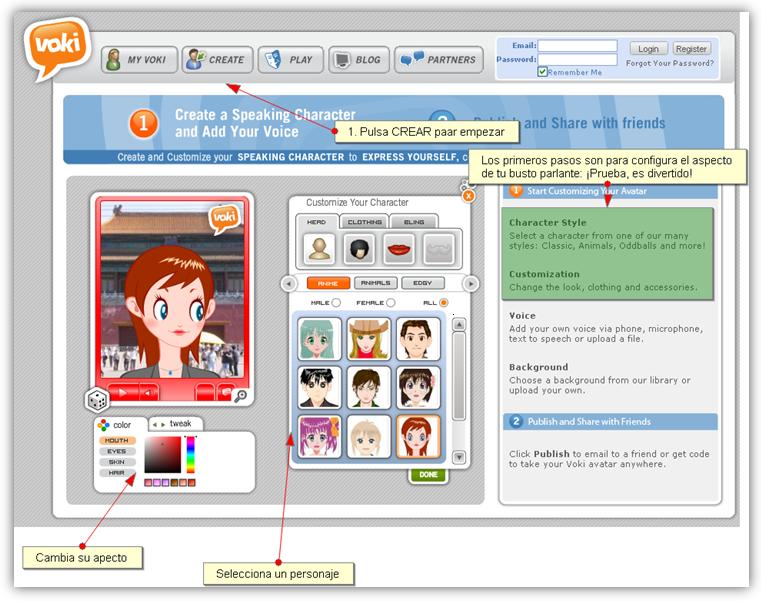This screenshot has height=601, width=761.
Task: Select SKIN in the color options
Action: (117, 462)
